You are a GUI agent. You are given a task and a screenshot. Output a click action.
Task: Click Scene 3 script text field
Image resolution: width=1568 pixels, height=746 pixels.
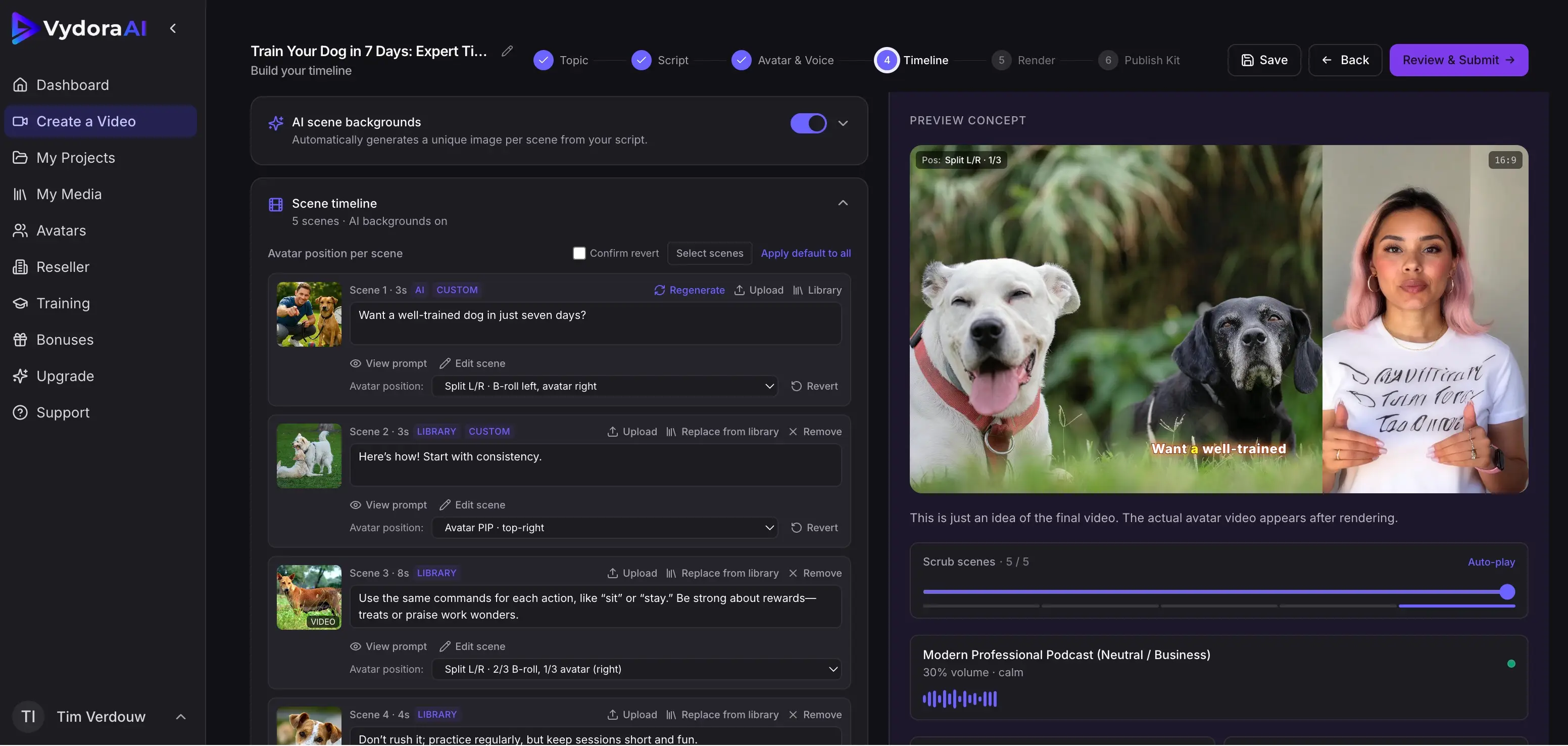(x=596, y=607)
